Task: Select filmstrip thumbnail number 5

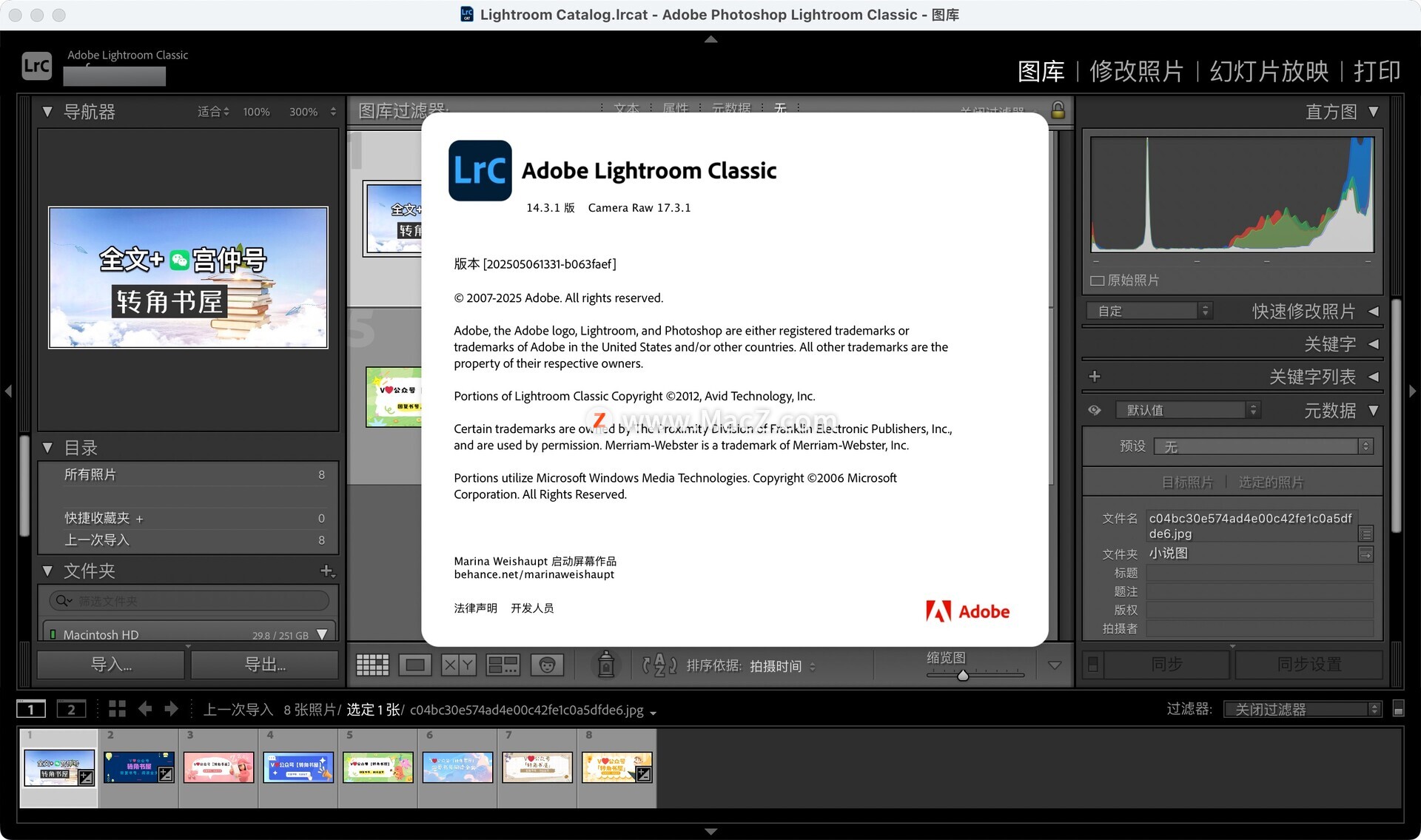Action: tap(378, 767)
